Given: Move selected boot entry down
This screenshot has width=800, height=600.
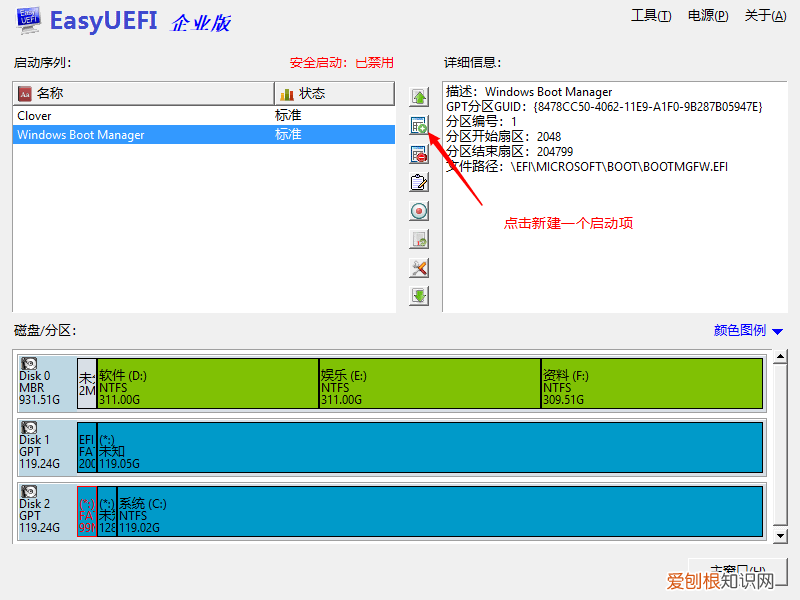Looking at the screenshot, I should [x=420, y=296].
